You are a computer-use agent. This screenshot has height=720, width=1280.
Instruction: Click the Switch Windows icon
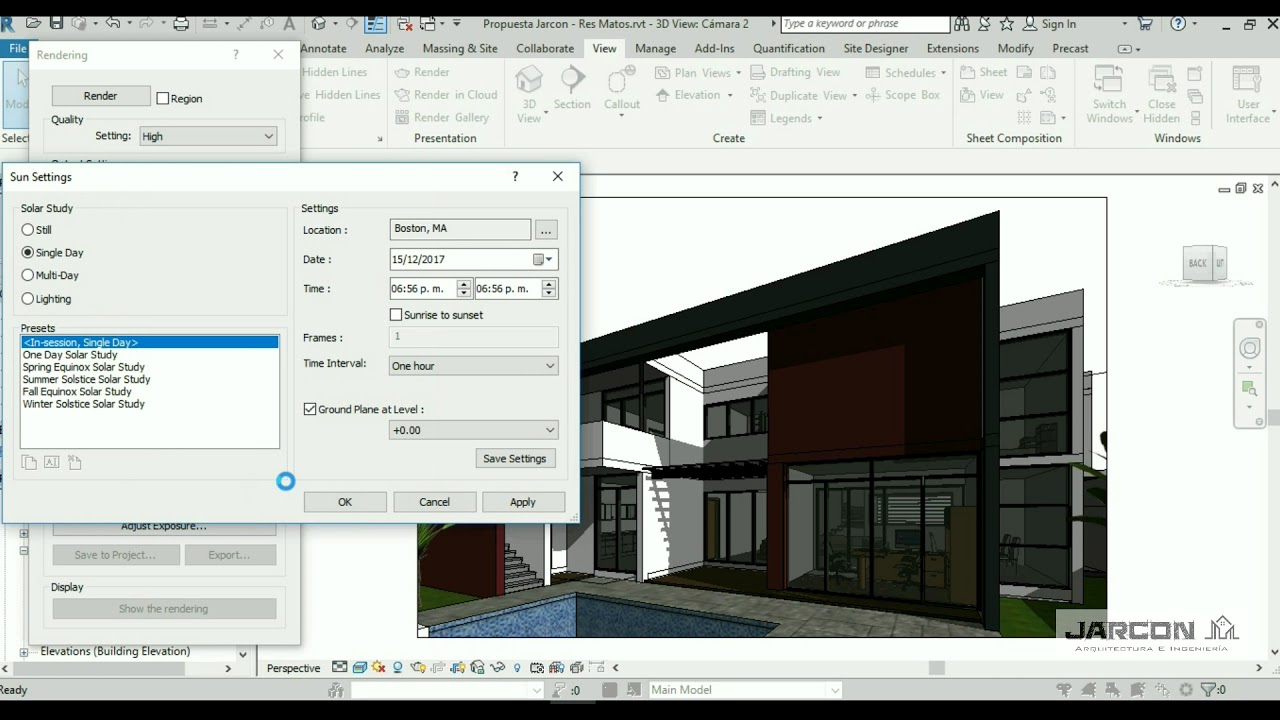click(x=1108, y=80)
